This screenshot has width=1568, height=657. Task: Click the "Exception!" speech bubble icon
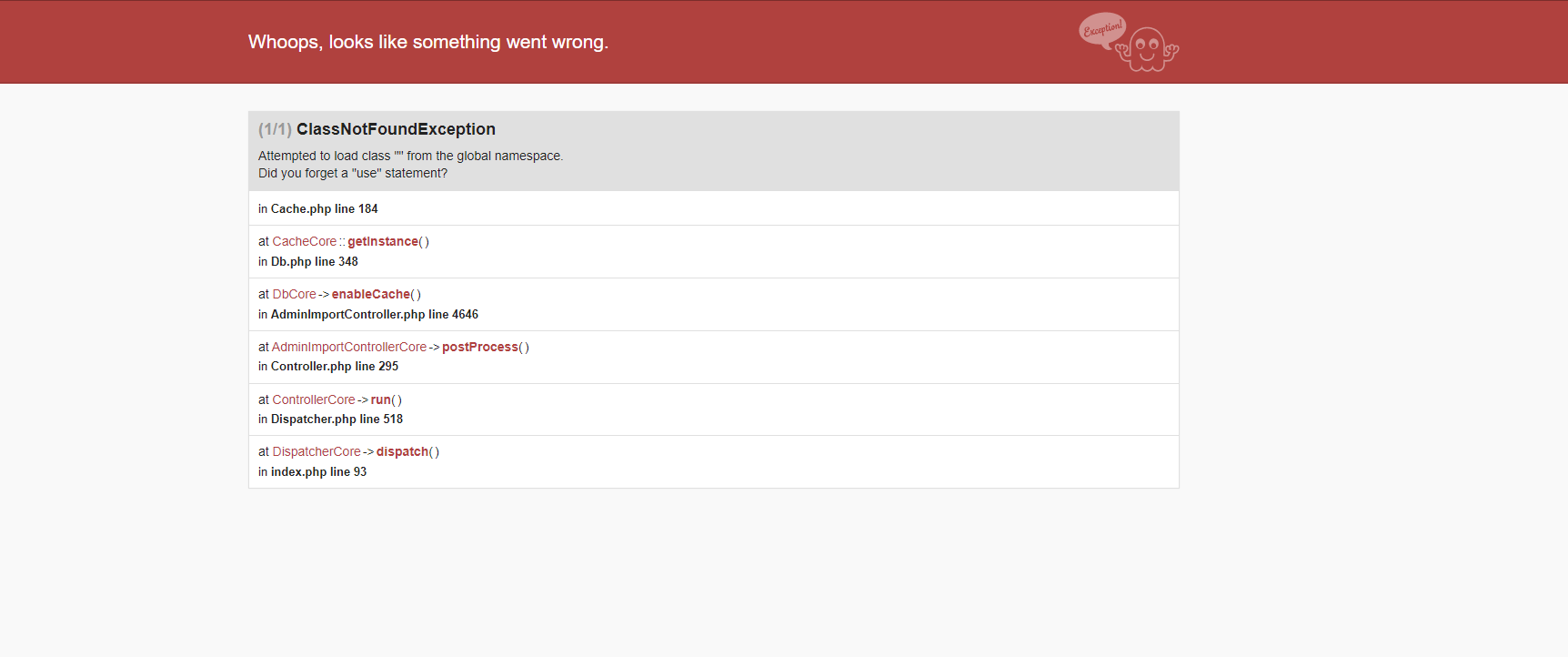(1102, 29)
